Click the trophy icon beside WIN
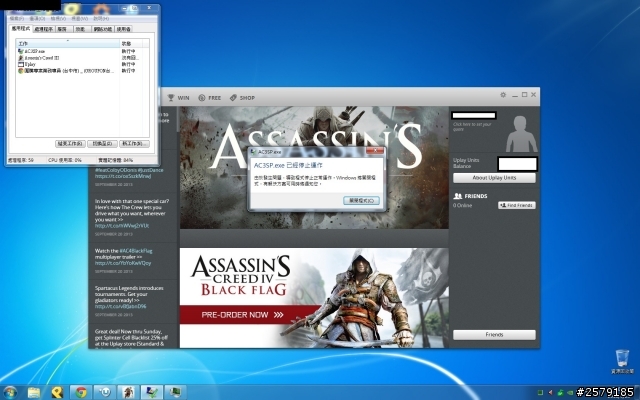This screenshot has height=400, width=640. pyautogui.click(x=171, y=98)
